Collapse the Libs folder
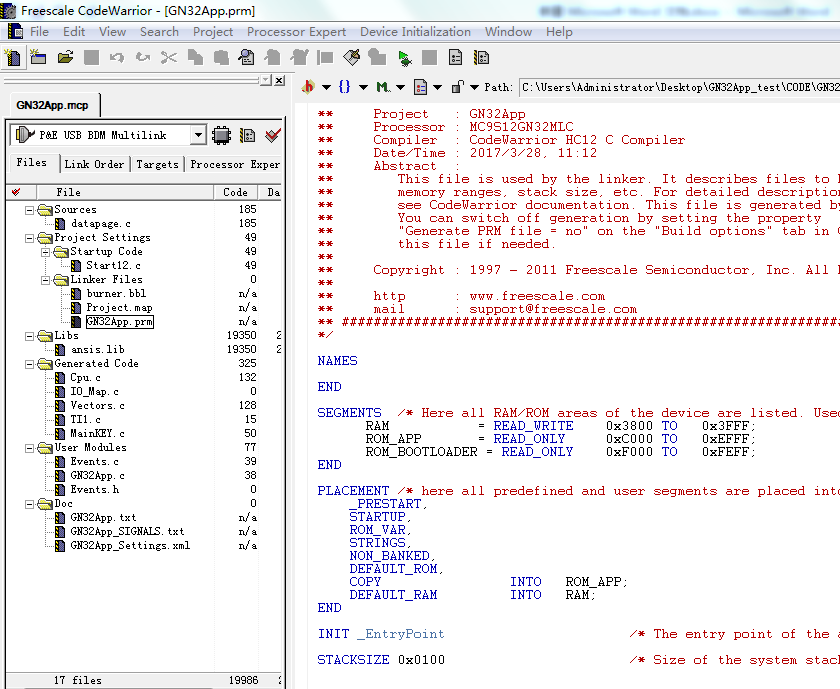The height and width of the screenshot is (689, 840). [x=29, y=336]
